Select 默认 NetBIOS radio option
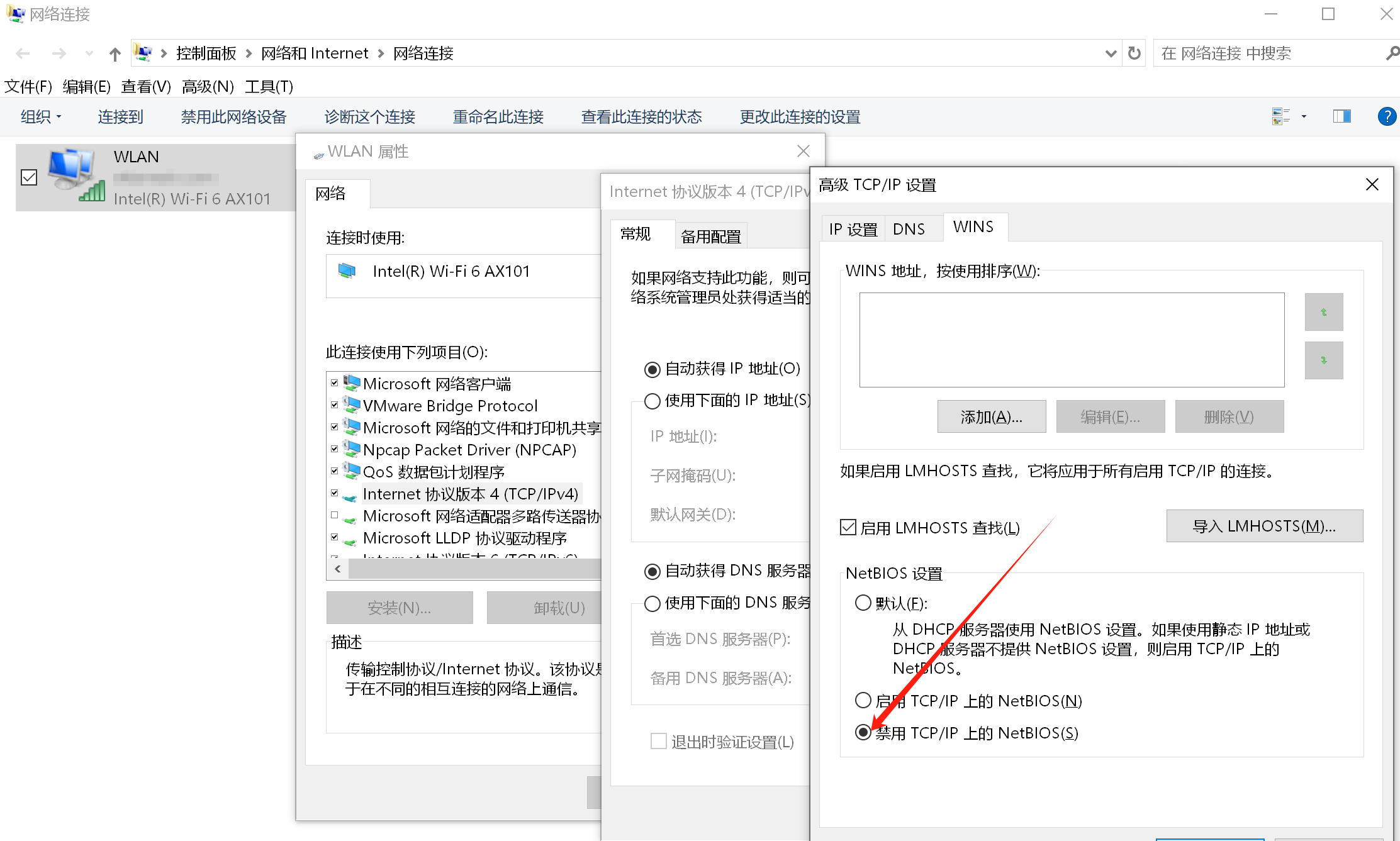This screenshot has width=1400, height=841. (x=863, y=603)
